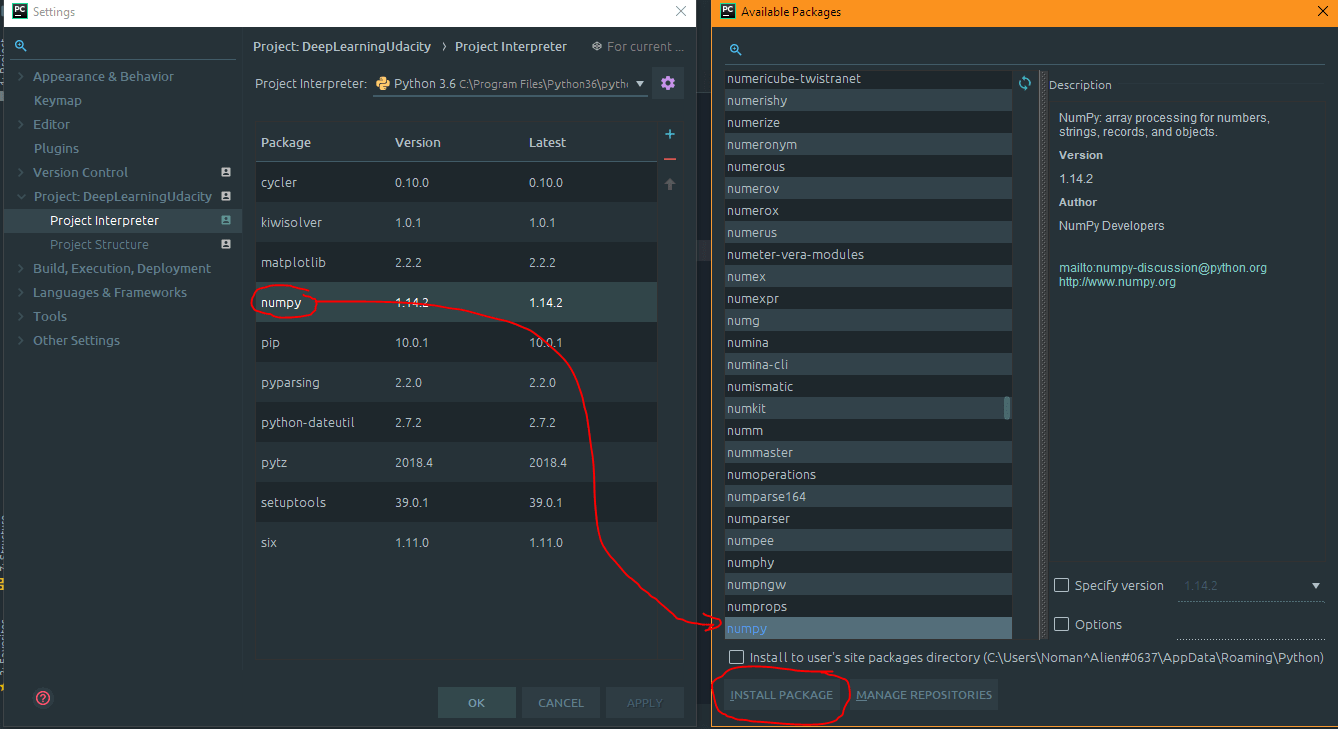Sort installed packages by the Package column header
1338x729 pixels.
[286, 142]
